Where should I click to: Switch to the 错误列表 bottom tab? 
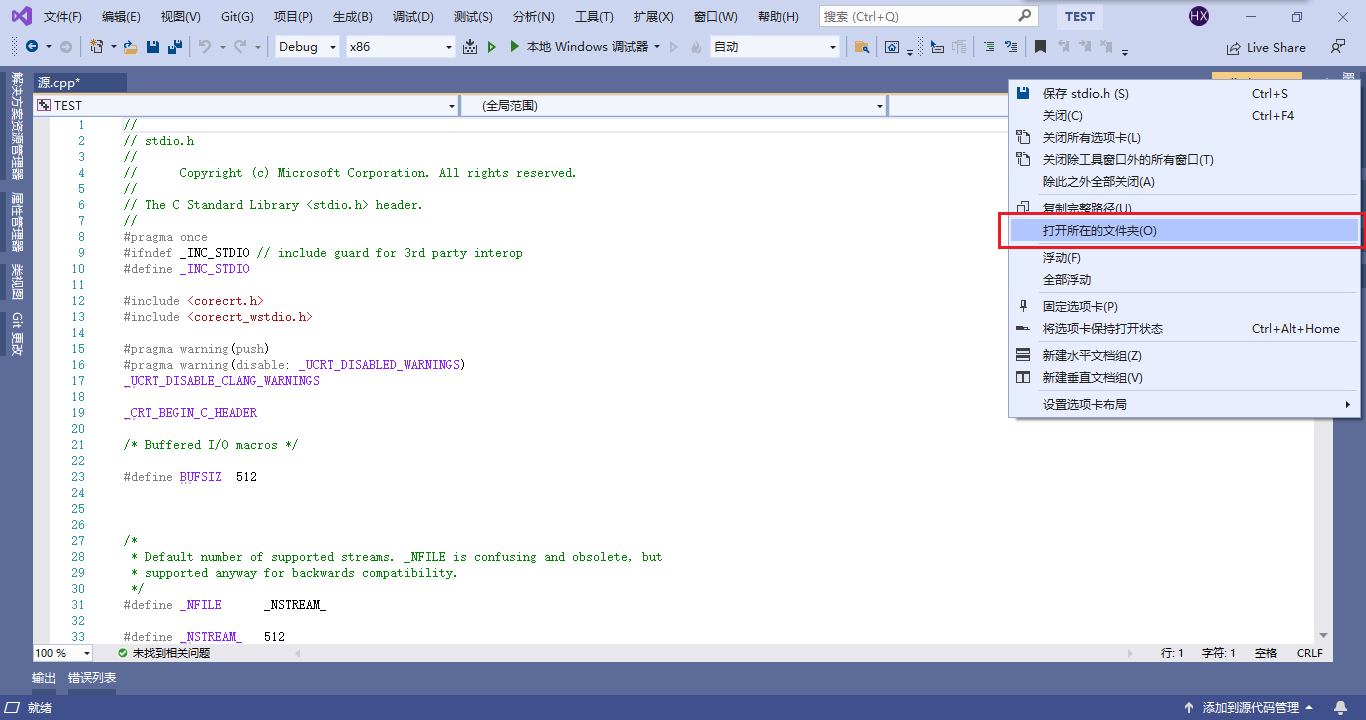pyautogui.click(x=93, y=678)
